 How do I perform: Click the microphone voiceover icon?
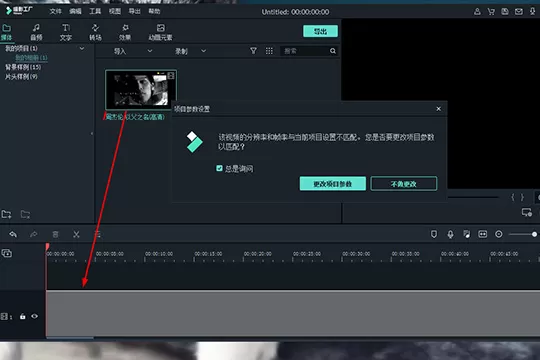click(x=450, y=234)
